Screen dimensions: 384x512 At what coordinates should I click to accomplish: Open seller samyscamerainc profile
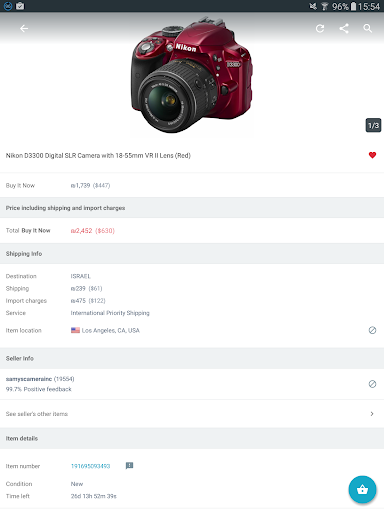pyautogui.click(x=29, y=379)
